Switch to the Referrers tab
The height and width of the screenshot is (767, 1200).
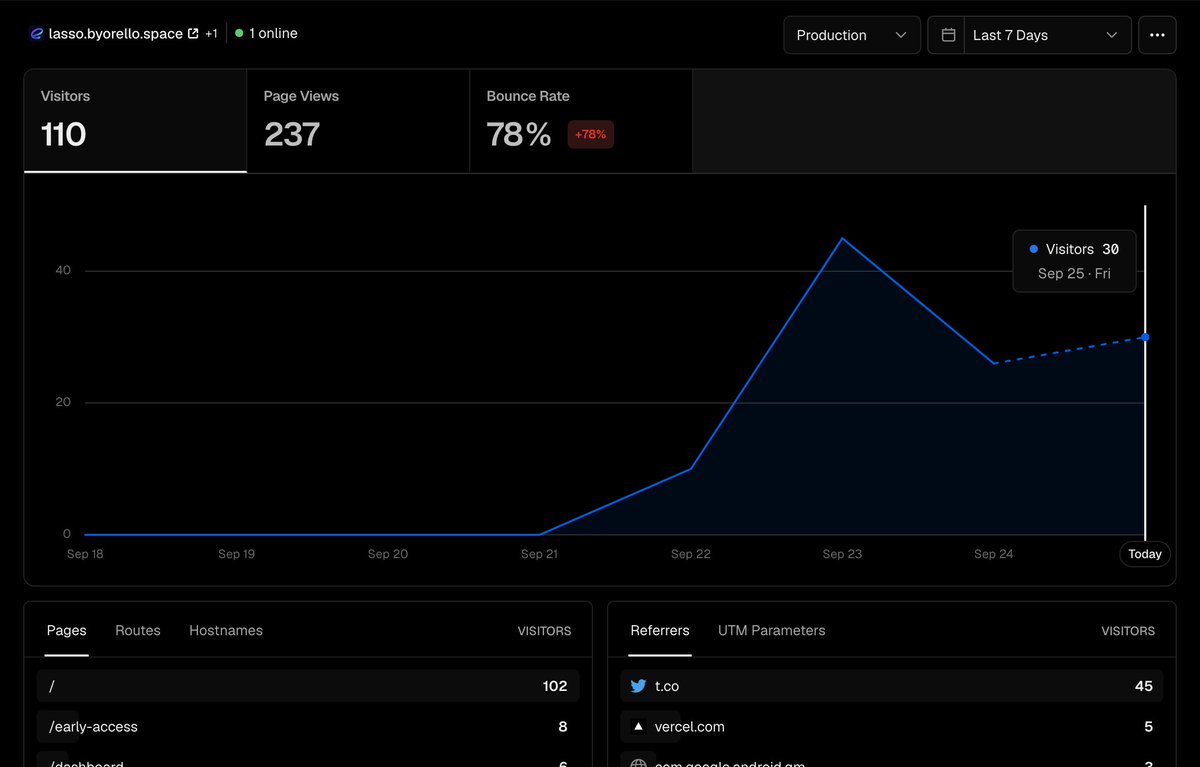point(660,631)
